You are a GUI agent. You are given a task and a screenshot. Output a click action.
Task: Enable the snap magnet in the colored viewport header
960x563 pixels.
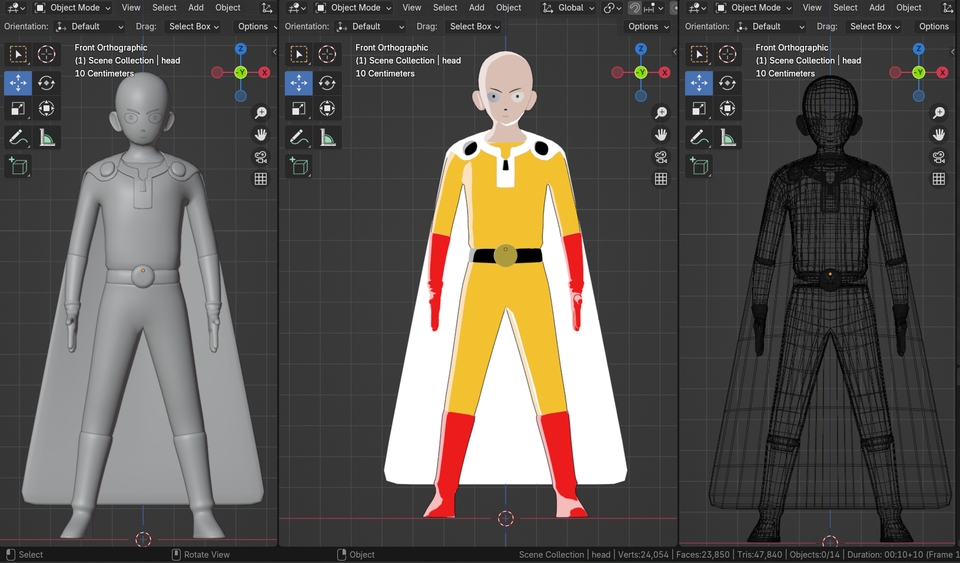point(634,8)
